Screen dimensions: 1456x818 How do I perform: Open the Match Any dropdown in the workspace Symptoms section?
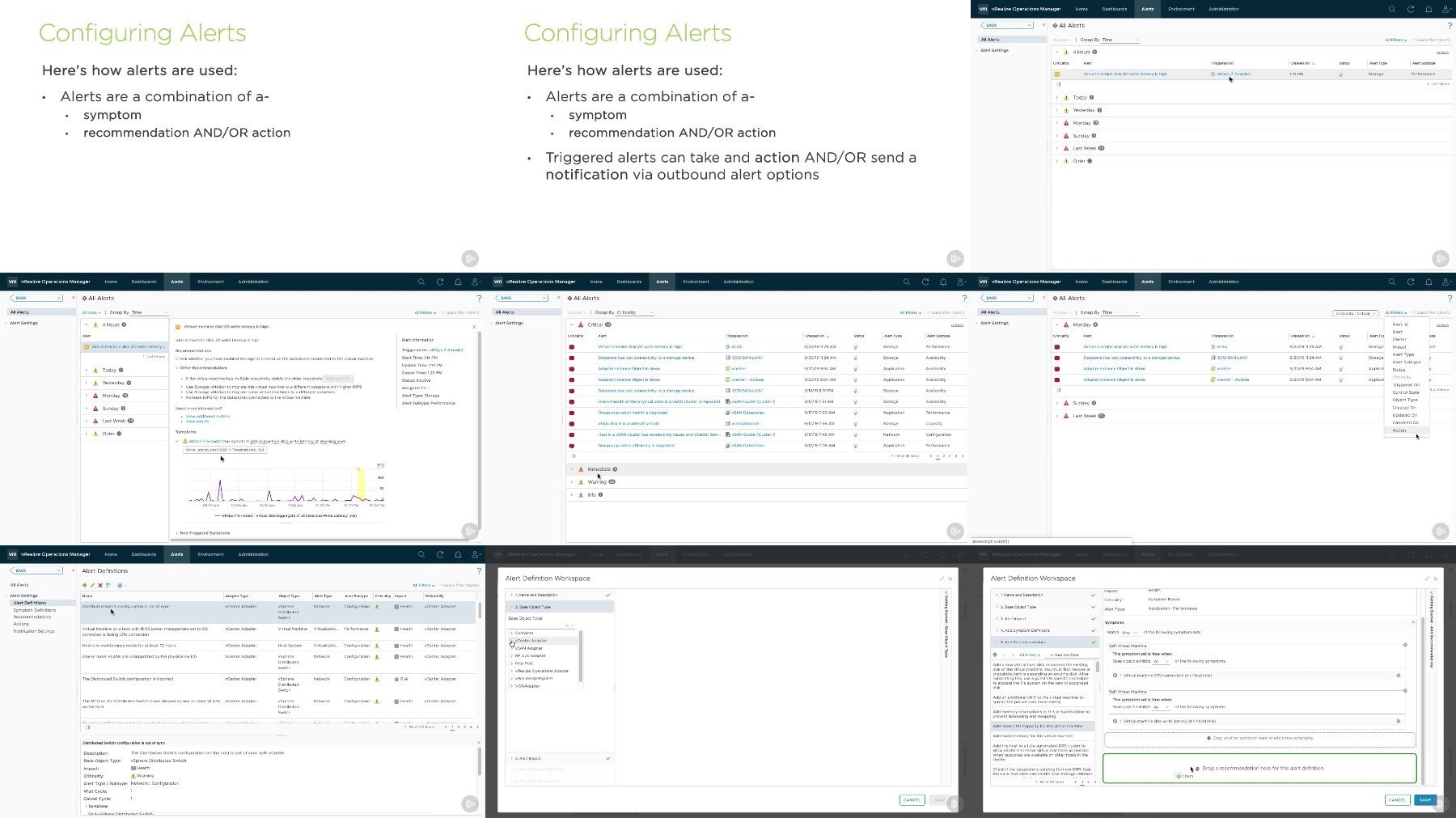(1129, 632)
